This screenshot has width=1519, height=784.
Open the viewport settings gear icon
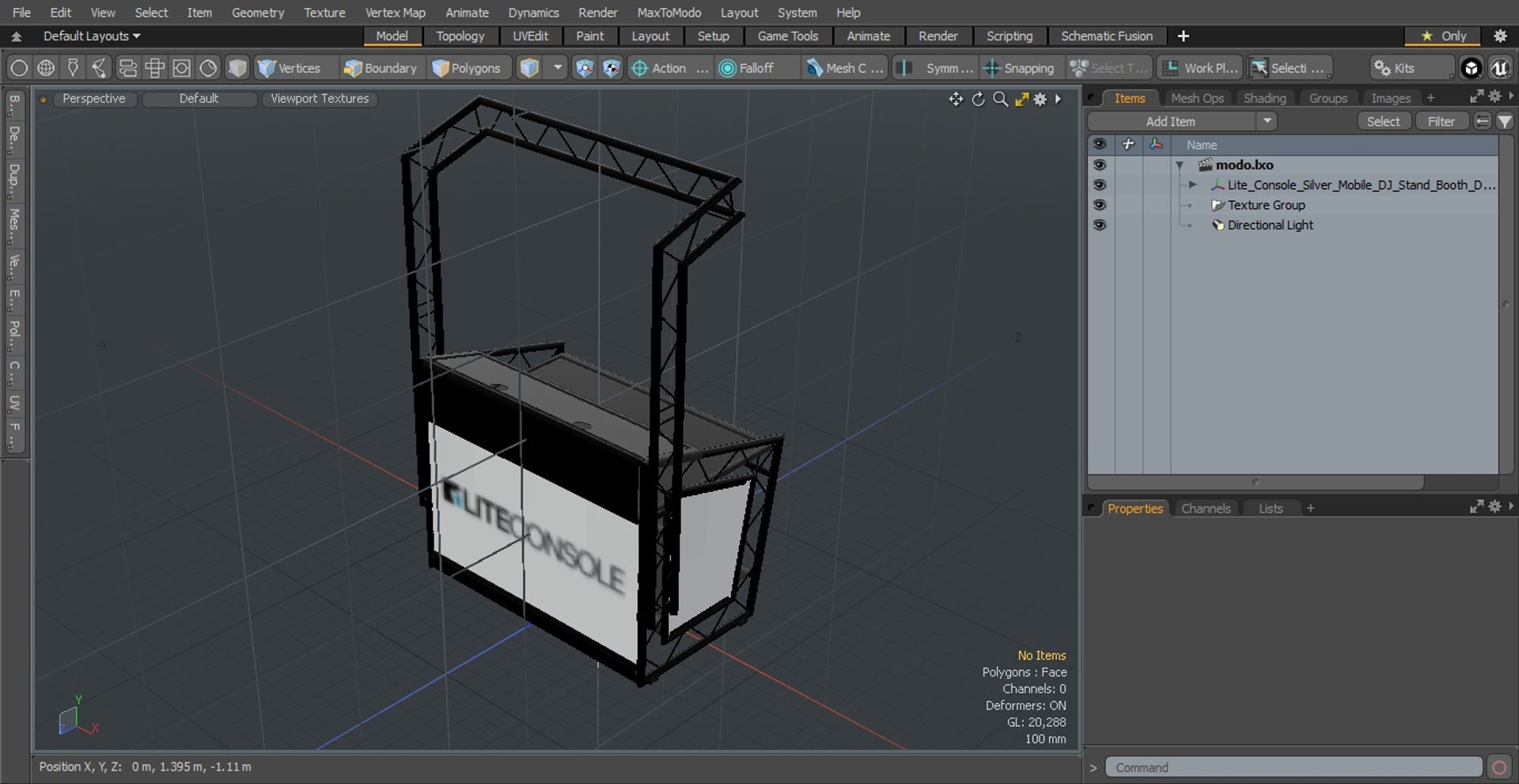click(x=1040, y=99)
